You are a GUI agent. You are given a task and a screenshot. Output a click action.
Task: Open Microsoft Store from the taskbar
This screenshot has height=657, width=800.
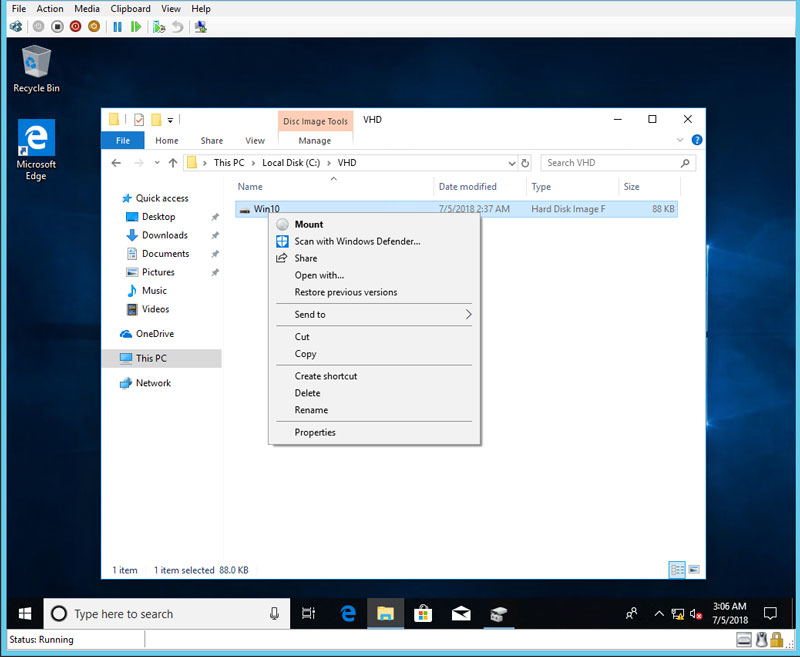click(x=422, y=613)
